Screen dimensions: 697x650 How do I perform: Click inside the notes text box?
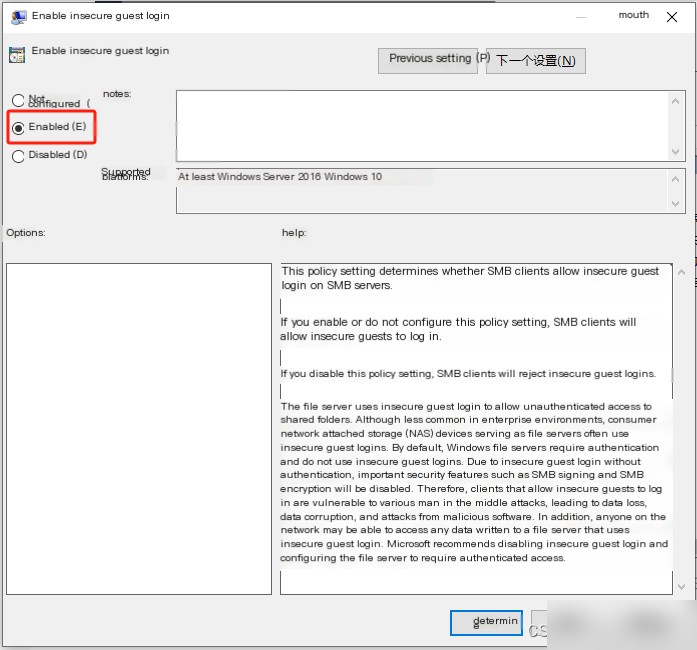coord(422,126)
